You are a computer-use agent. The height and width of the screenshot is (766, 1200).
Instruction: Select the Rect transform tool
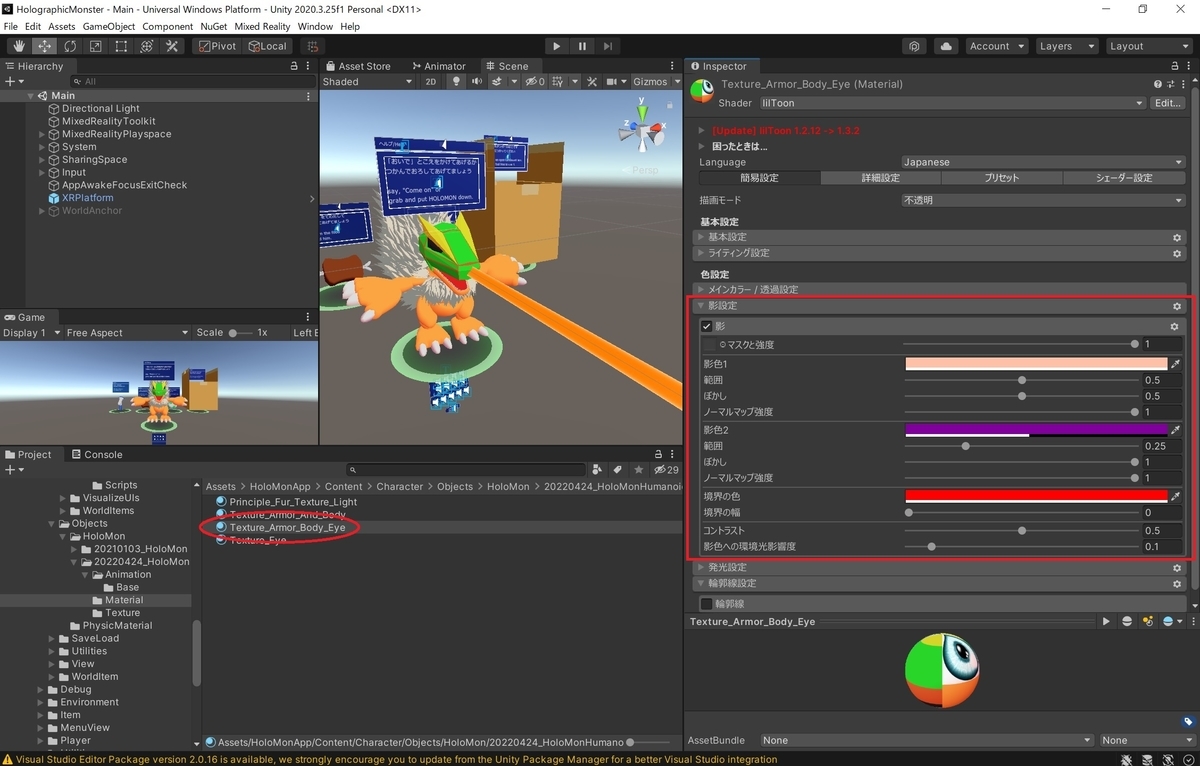[121, 46]
